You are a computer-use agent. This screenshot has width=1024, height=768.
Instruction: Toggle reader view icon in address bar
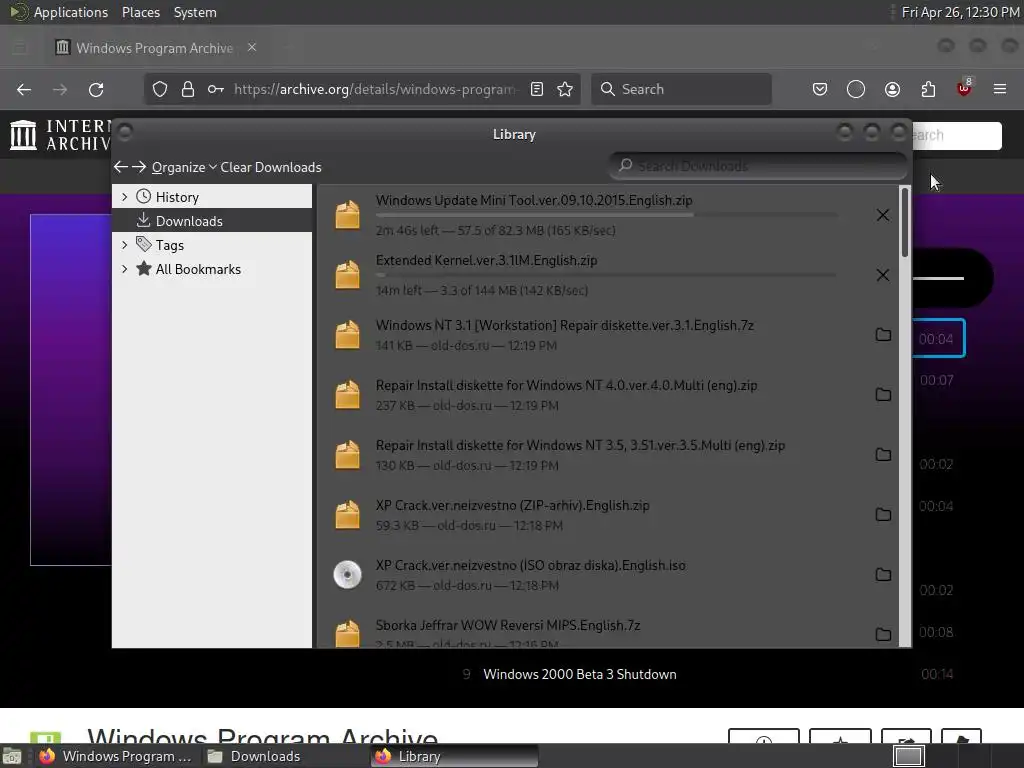[537, 89]
